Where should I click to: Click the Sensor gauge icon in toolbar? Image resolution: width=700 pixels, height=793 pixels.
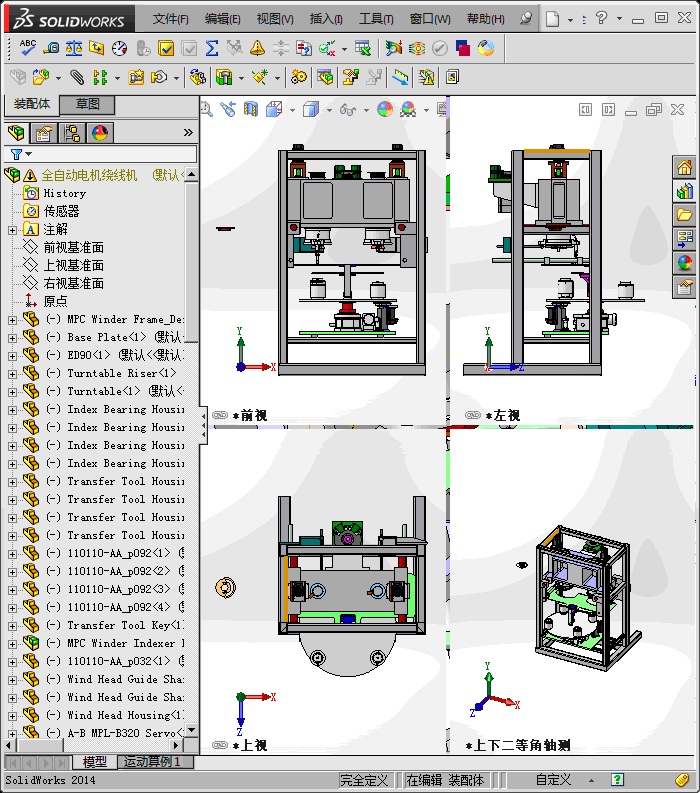point(119,49)
